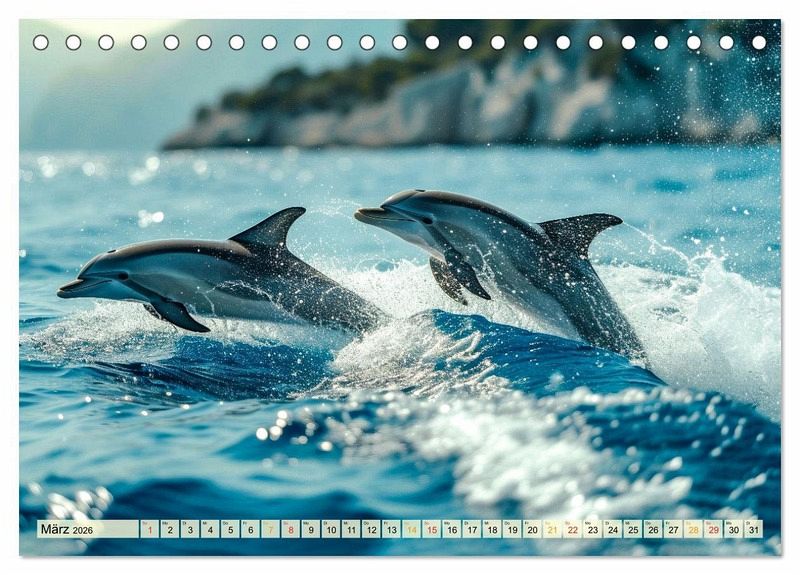This screenshot has width=800, height=575.
Task: Choose day 15 on the calendar row
Action: [431, 529]
